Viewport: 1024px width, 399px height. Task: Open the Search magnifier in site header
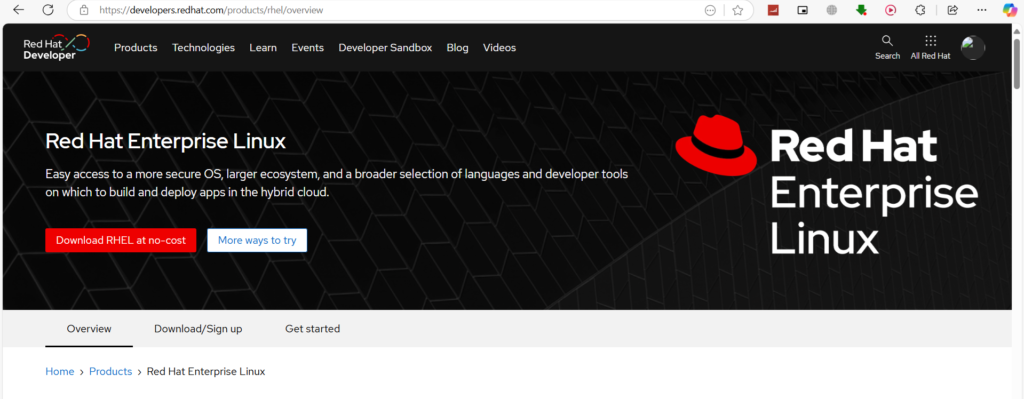tap(888, 48)
